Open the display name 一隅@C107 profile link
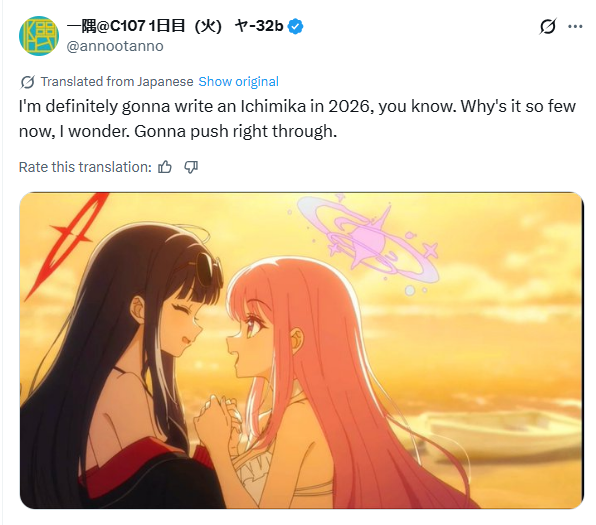The width and height of the screenshot is (596, 525). (x=175, y=26)
